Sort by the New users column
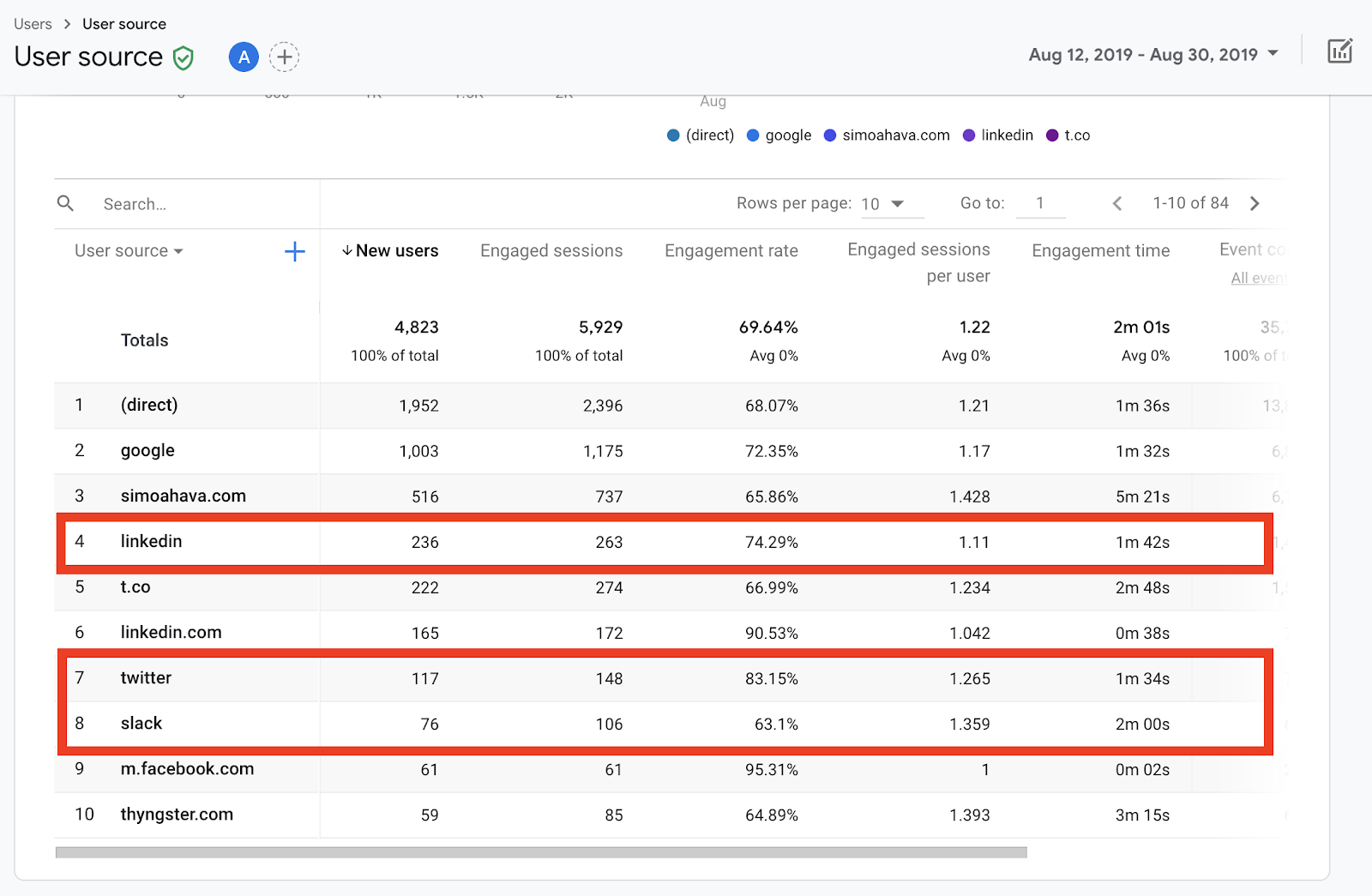1372x896 pixels. pos(391,251)
